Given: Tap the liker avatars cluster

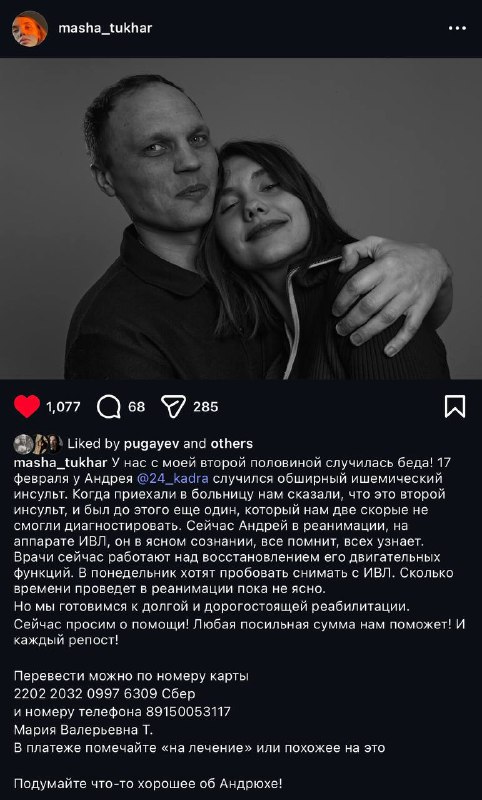Looking at the screenshot, I should point(38,444).
